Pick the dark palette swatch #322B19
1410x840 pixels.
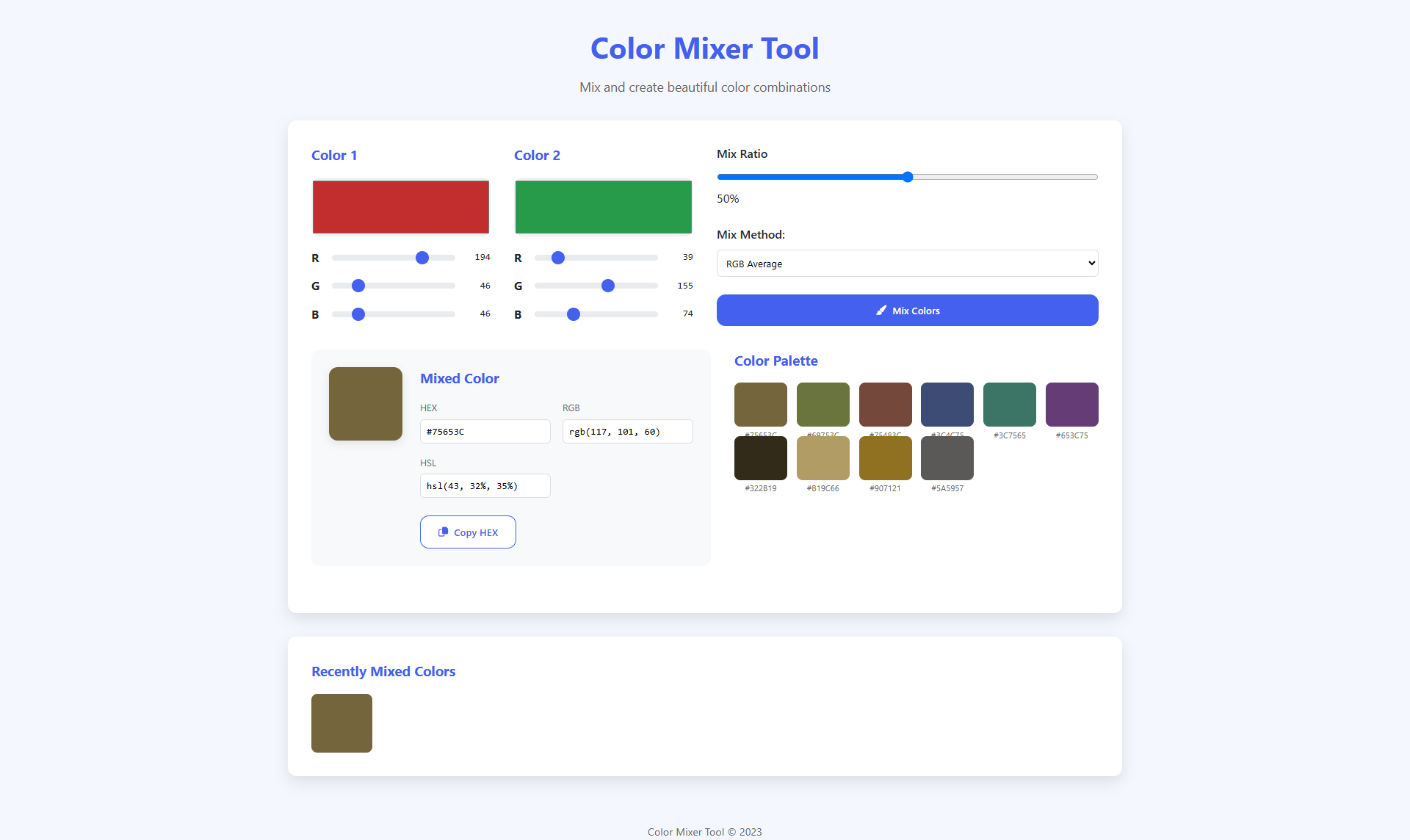coord(760,458)
